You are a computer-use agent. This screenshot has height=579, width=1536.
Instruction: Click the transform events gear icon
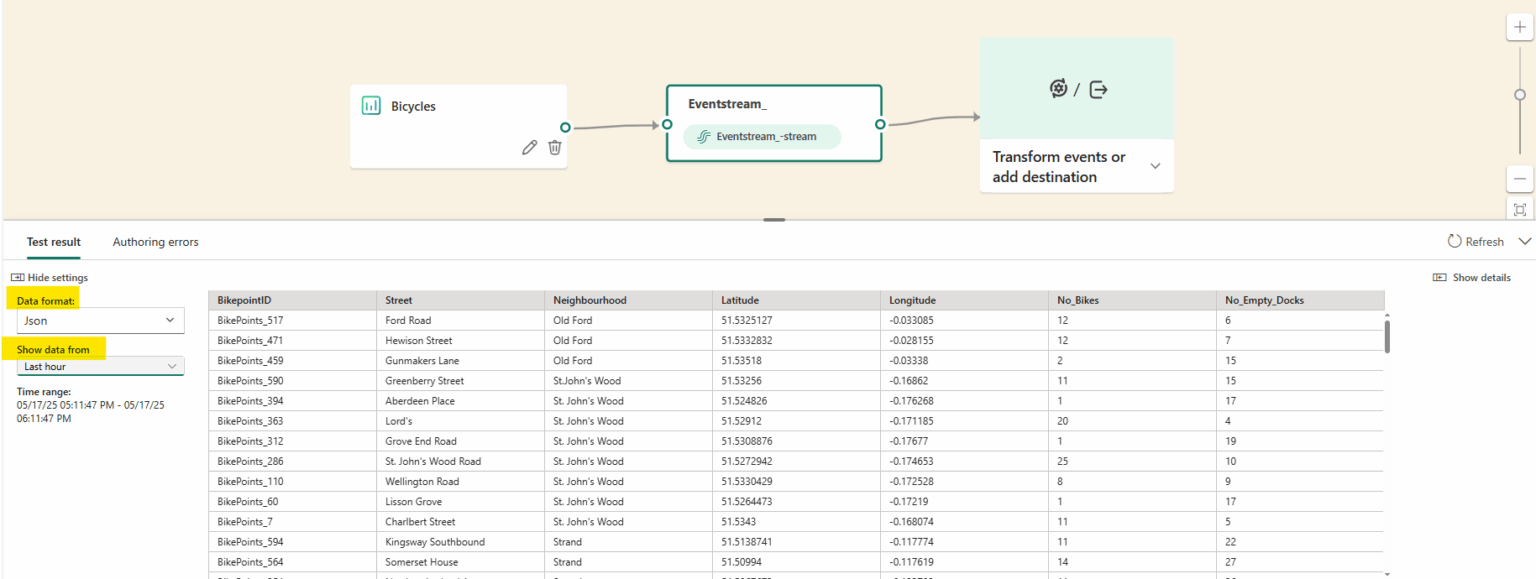1058,89
